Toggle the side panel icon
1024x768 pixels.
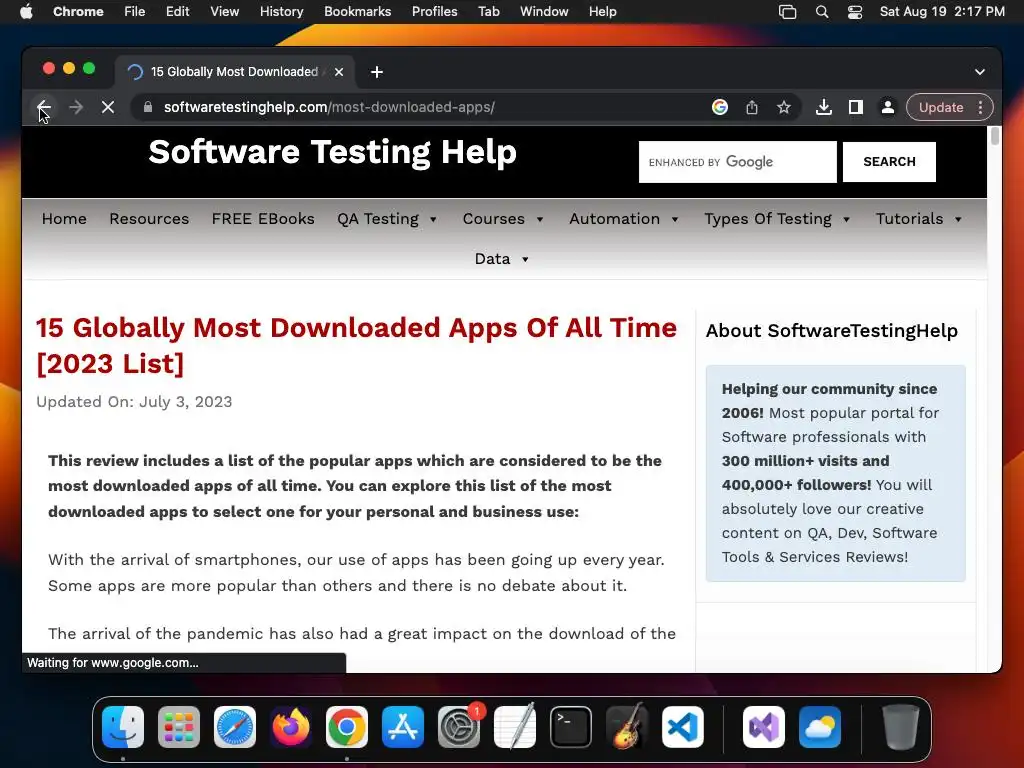[856, 107]
